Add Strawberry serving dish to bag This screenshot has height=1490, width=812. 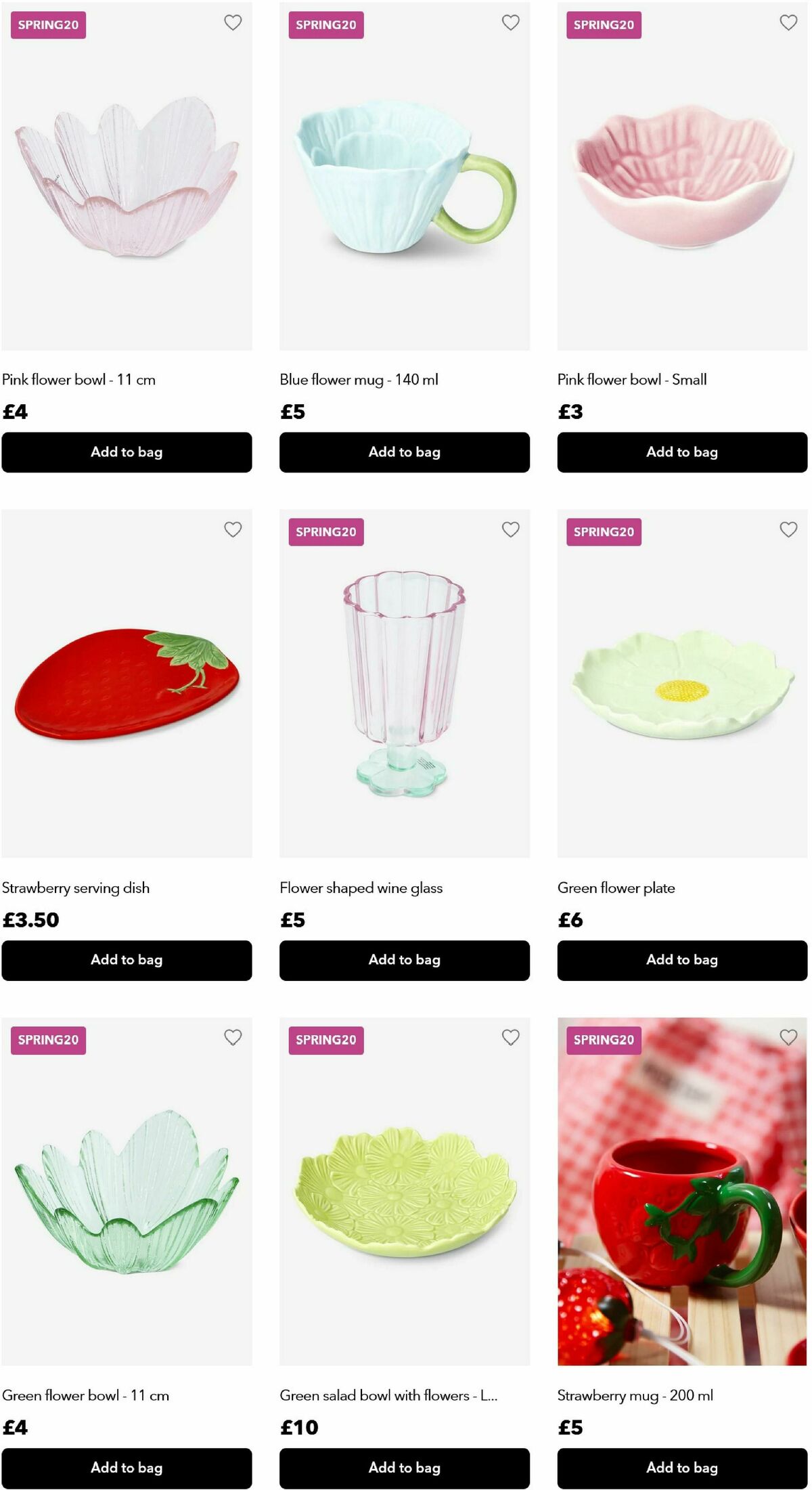click(x=127, y=960)
